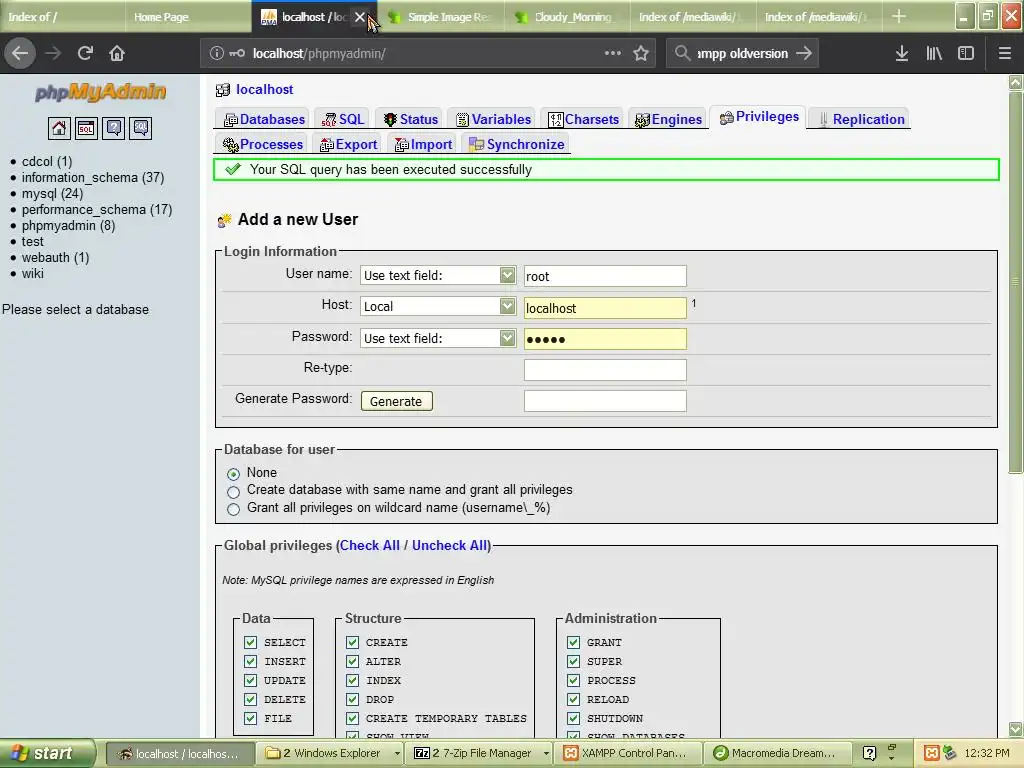
Task: Open Macromedia Dreamweaver taskbar item
Action: [782, 753]
